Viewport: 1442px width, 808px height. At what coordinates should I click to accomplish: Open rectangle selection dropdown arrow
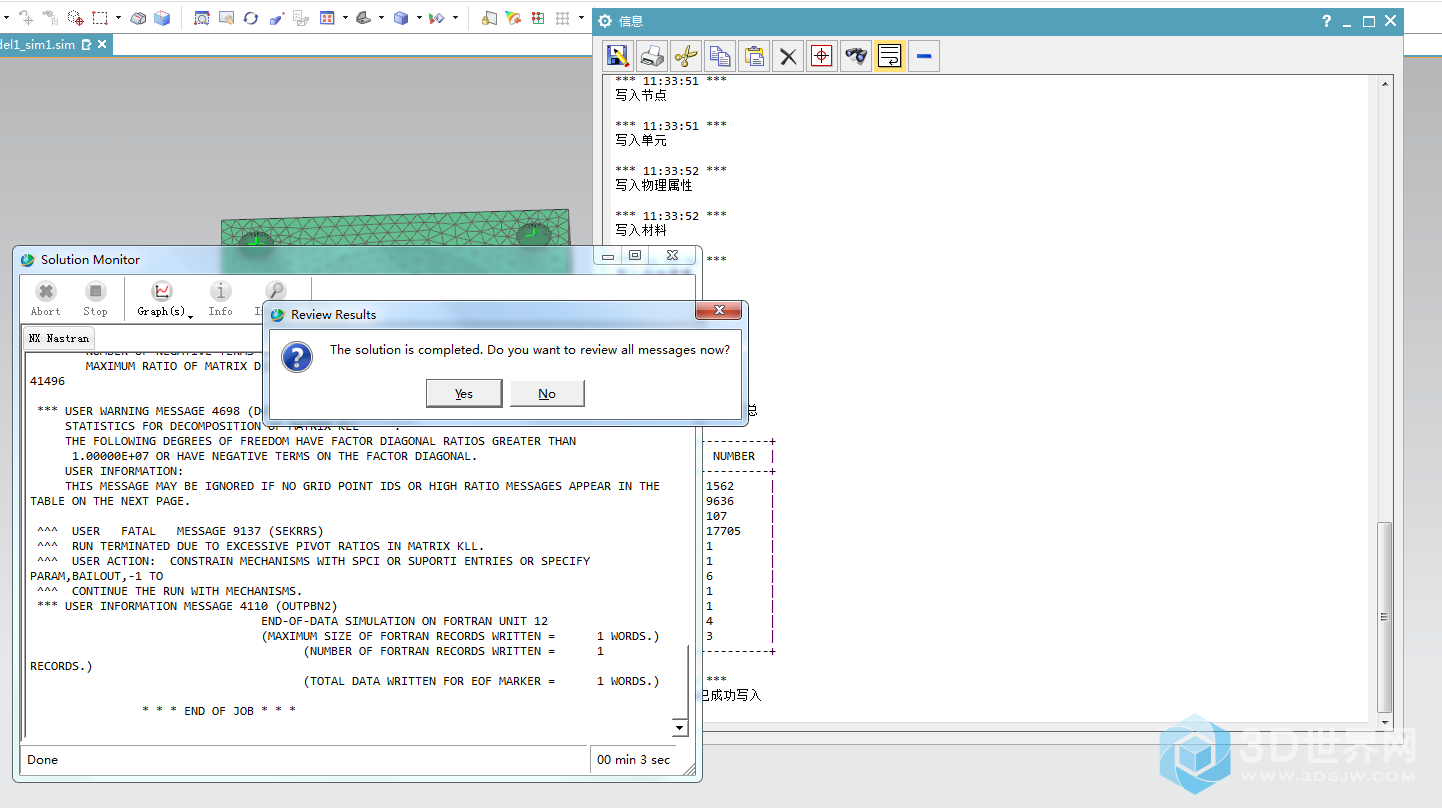tap(118, 18)
